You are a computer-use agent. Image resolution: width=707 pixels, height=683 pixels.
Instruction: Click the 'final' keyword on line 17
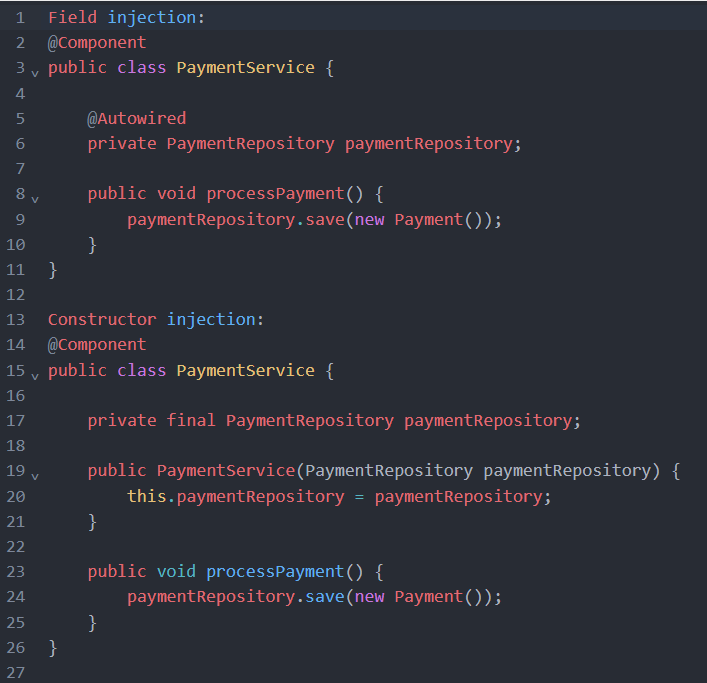pyautogui.click(x=191, y=421)
